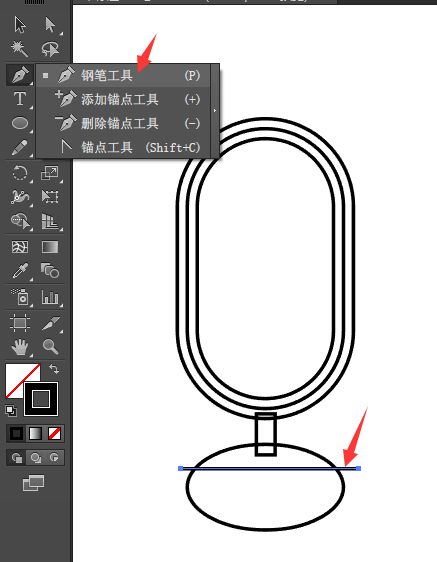Select the Shape Builder tool

pos(20,221)
